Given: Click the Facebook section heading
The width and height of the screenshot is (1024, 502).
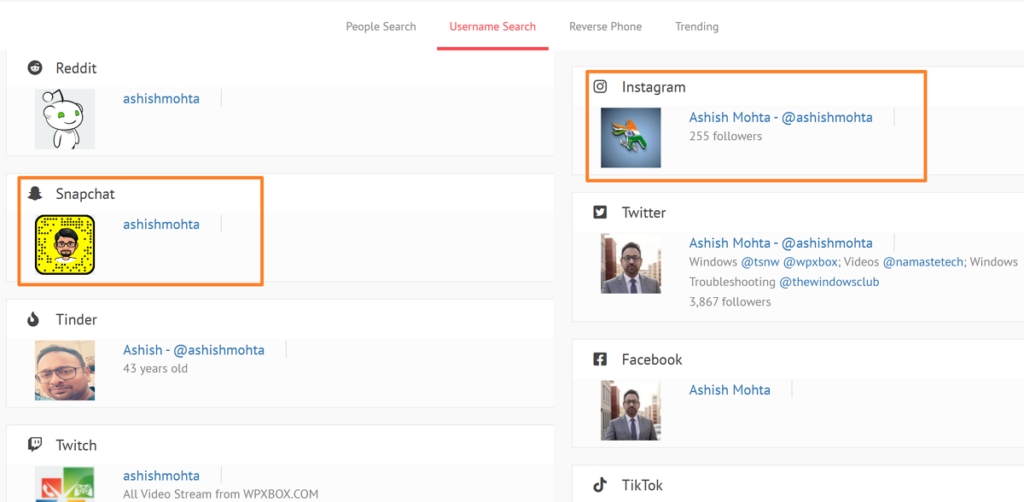Looking at the screenshot, I should pyautogui.click(x=652, y=359).
